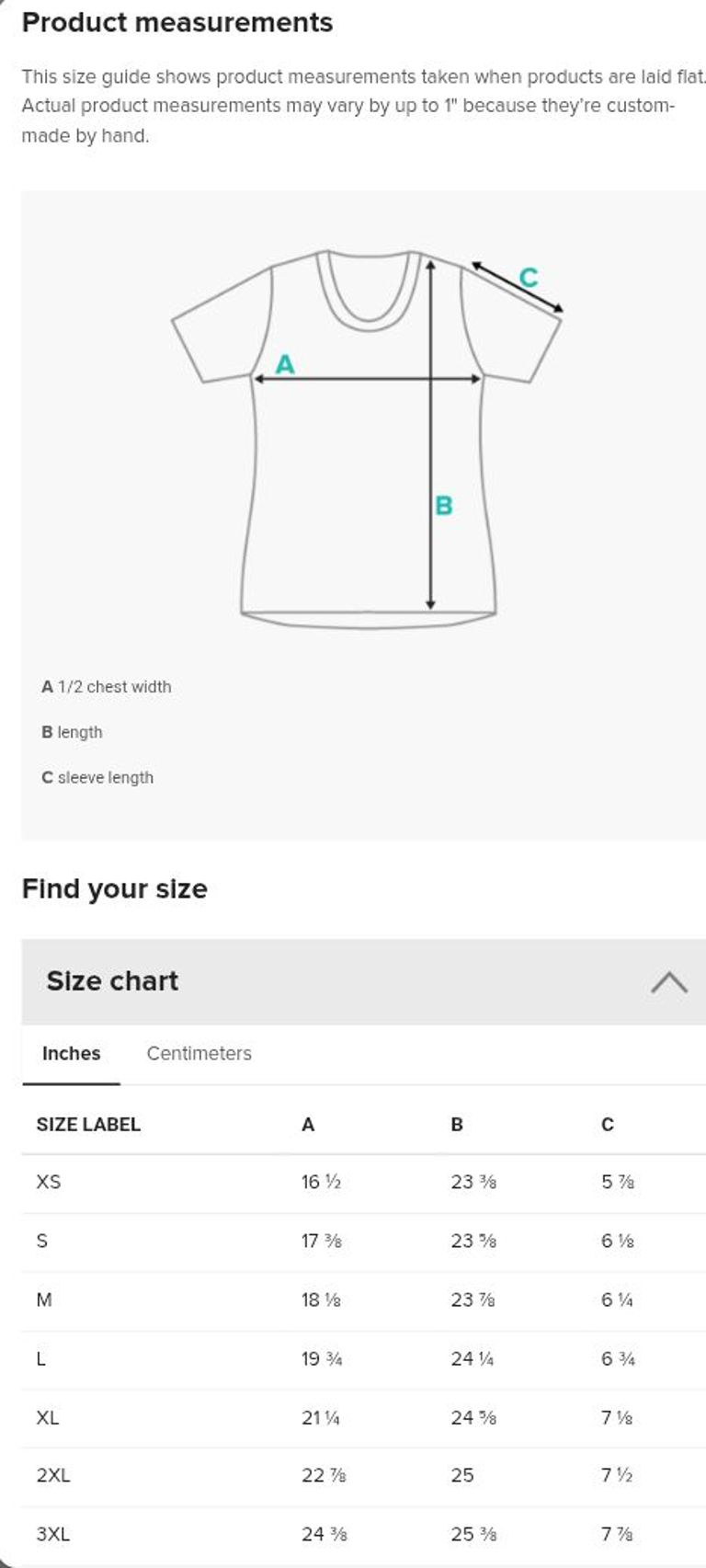Click the teal letter B on the shirt diagram
Screen dimensions: 706x1568
[444, 505]
